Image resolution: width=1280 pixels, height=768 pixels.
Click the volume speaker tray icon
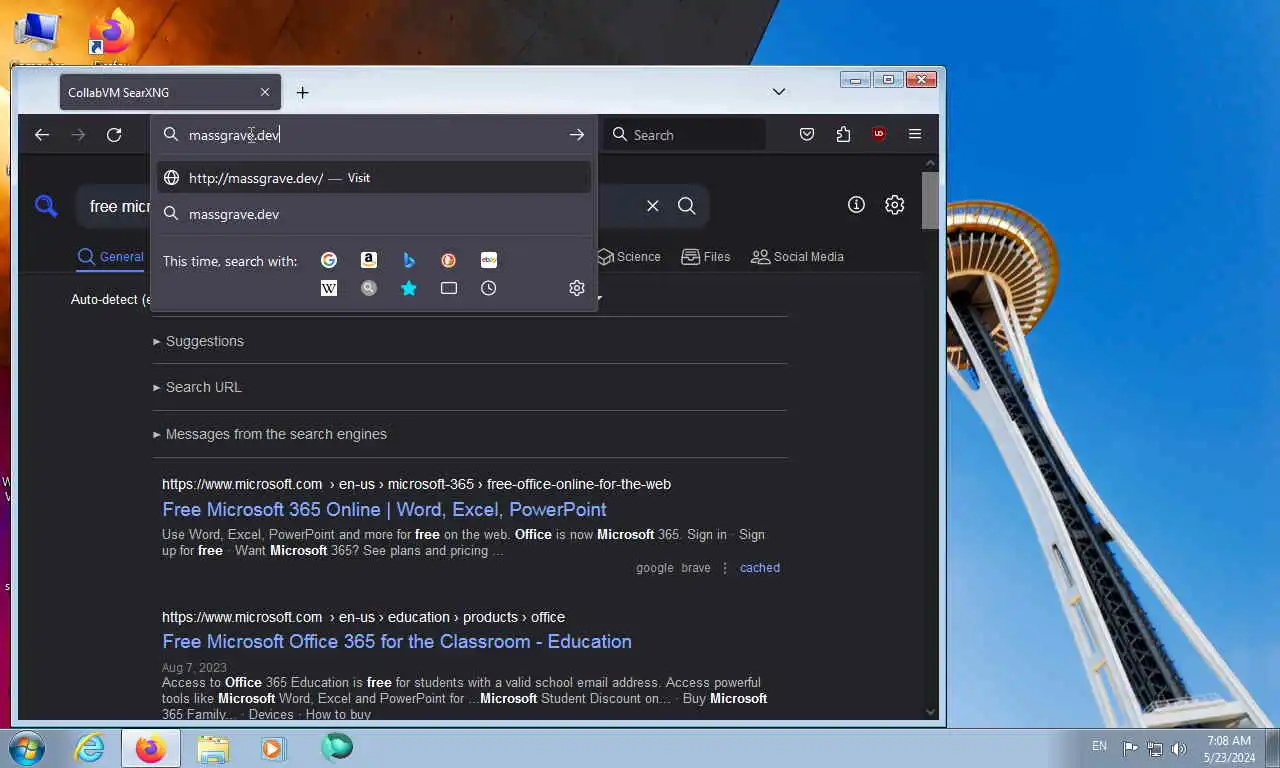(x=1178, y=748)
